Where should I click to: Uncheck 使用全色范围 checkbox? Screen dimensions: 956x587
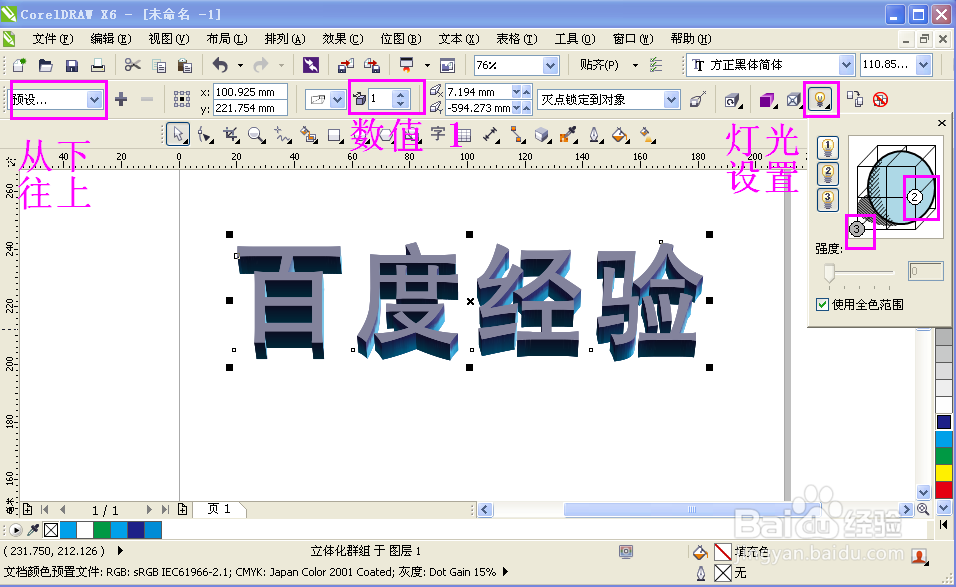(822, 303)
